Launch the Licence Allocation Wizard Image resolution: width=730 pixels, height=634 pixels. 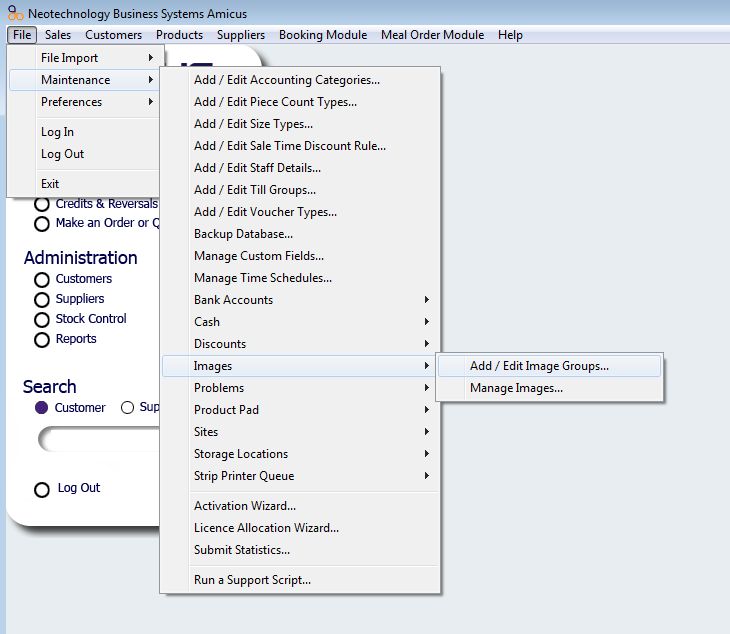click(300, 527)
